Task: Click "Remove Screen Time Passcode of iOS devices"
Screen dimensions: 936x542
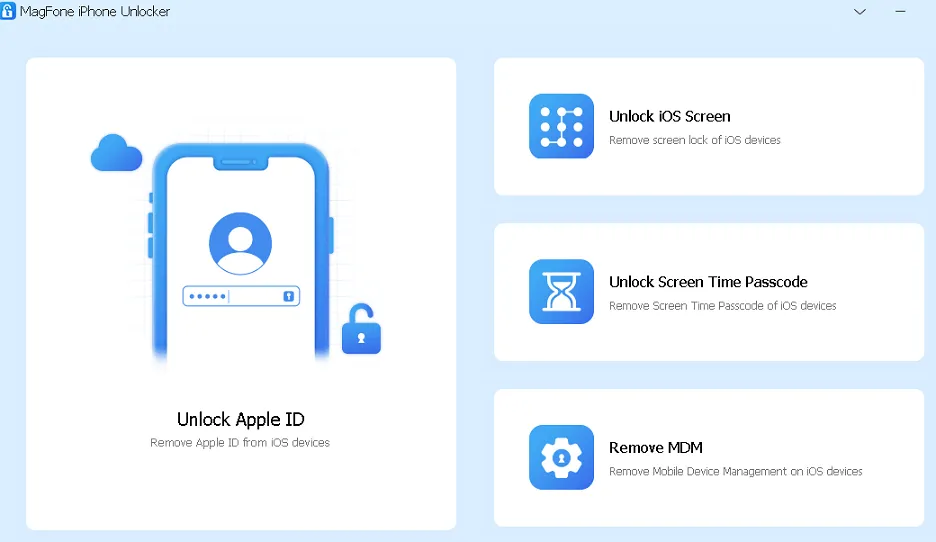Action: pos(722,306)
